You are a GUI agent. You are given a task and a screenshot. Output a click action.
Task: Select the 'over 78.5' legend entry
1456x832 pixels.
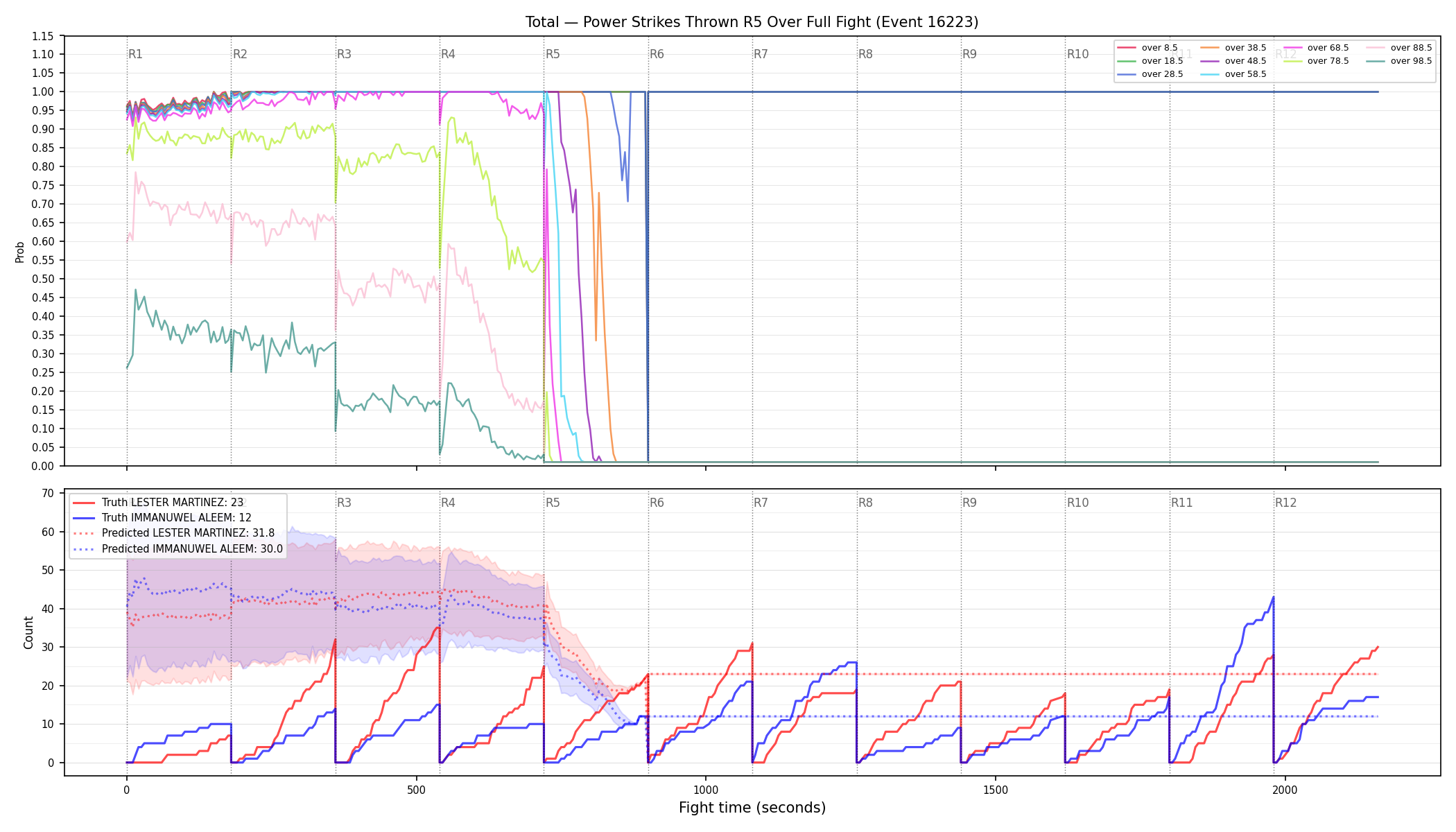pos(1316,61)
